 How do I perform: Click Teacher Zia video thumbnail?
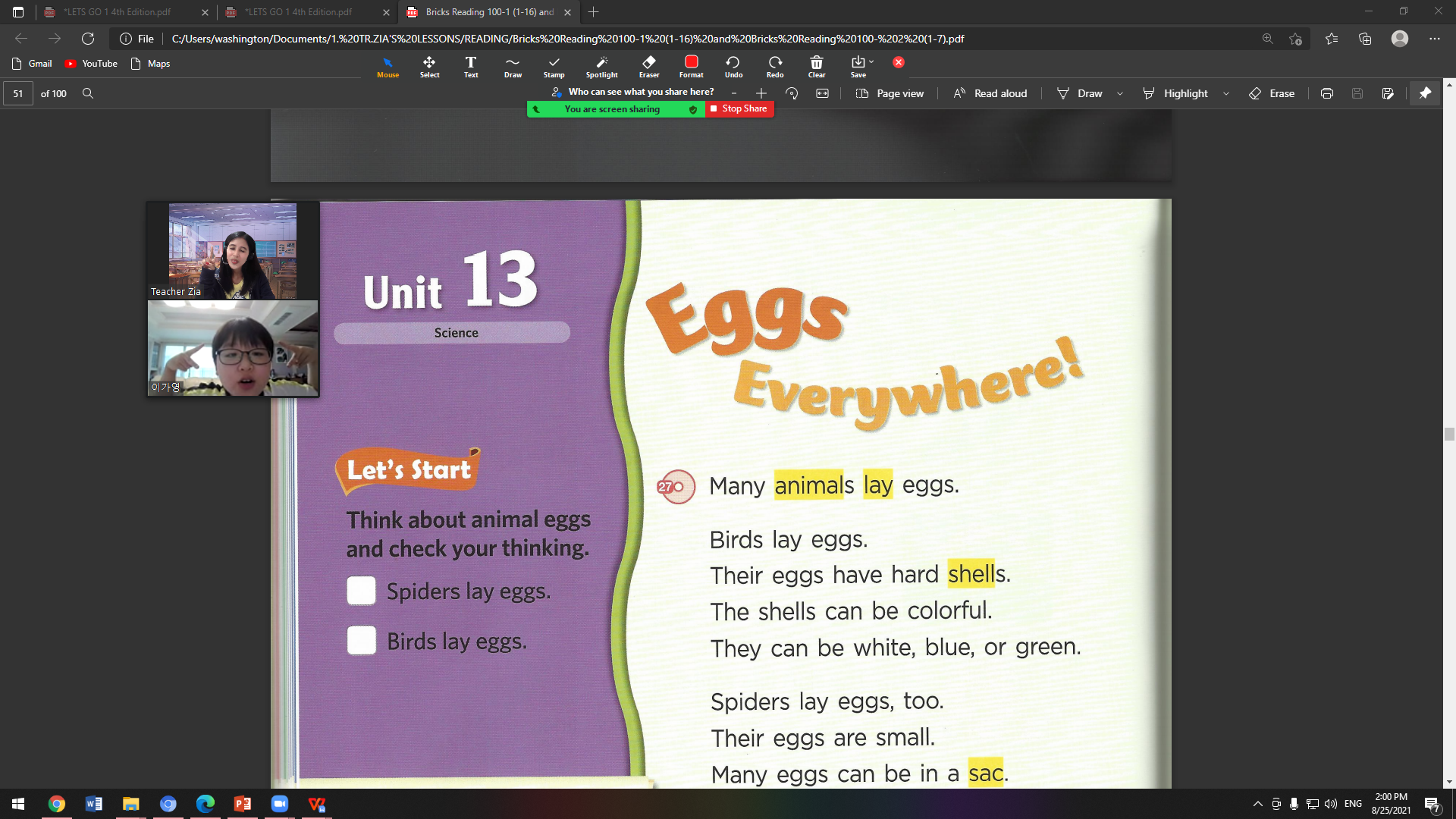[x=233, y=251]
